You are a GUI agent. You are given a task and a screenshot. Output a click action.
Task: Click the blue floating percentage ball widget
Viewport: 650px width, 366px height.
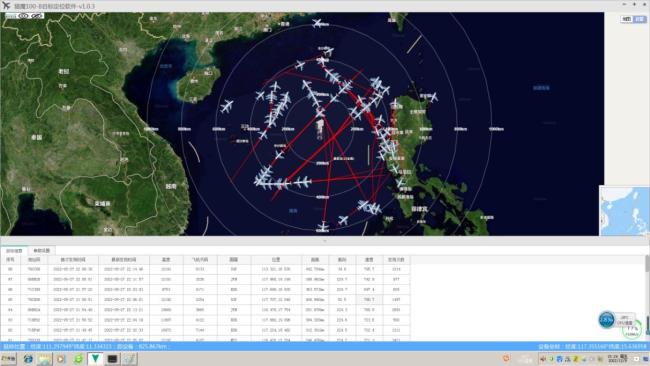click(606, 320)
